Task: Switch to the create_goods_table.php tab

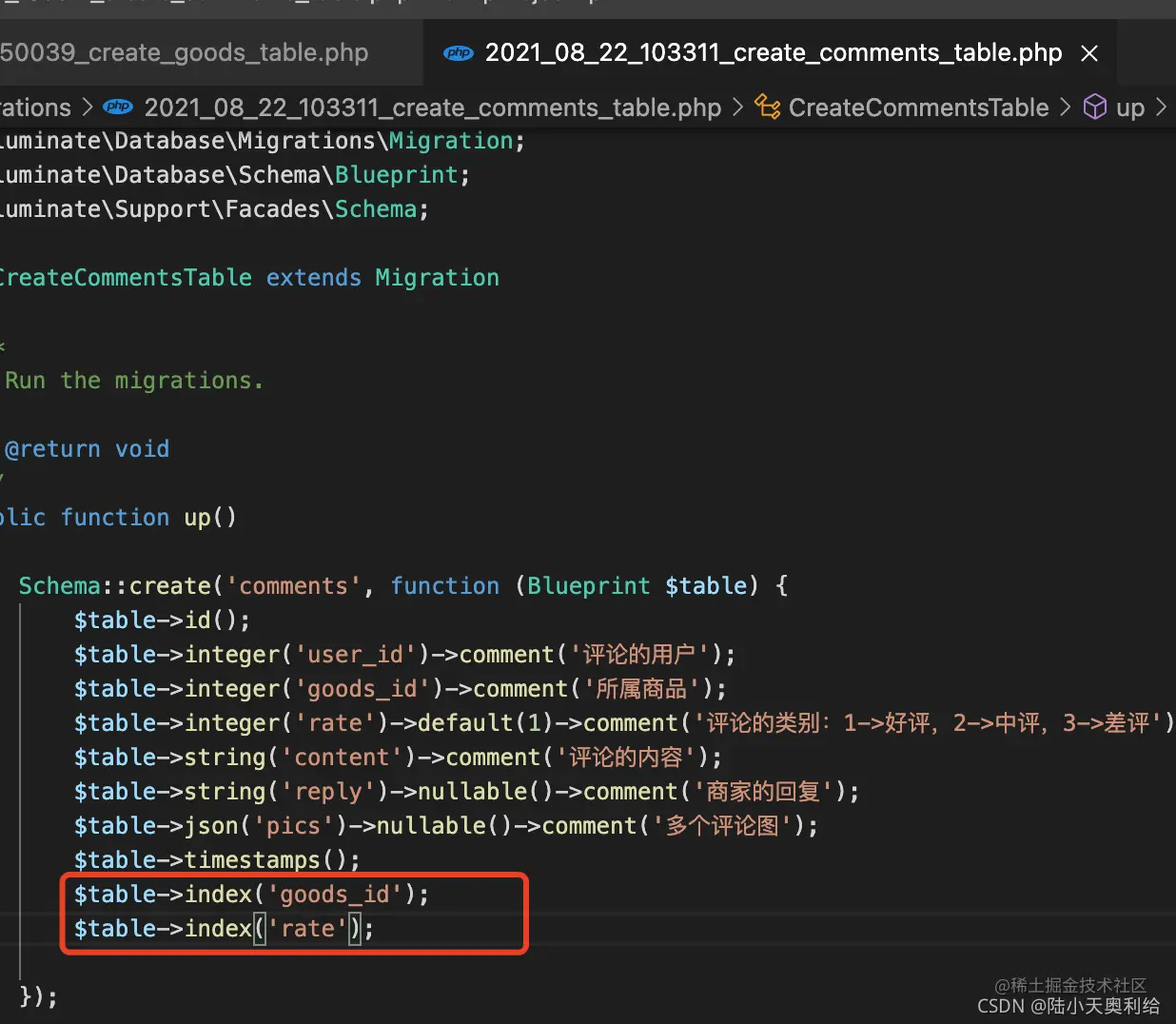Action: pyautogui.click(x=186, y=52)
